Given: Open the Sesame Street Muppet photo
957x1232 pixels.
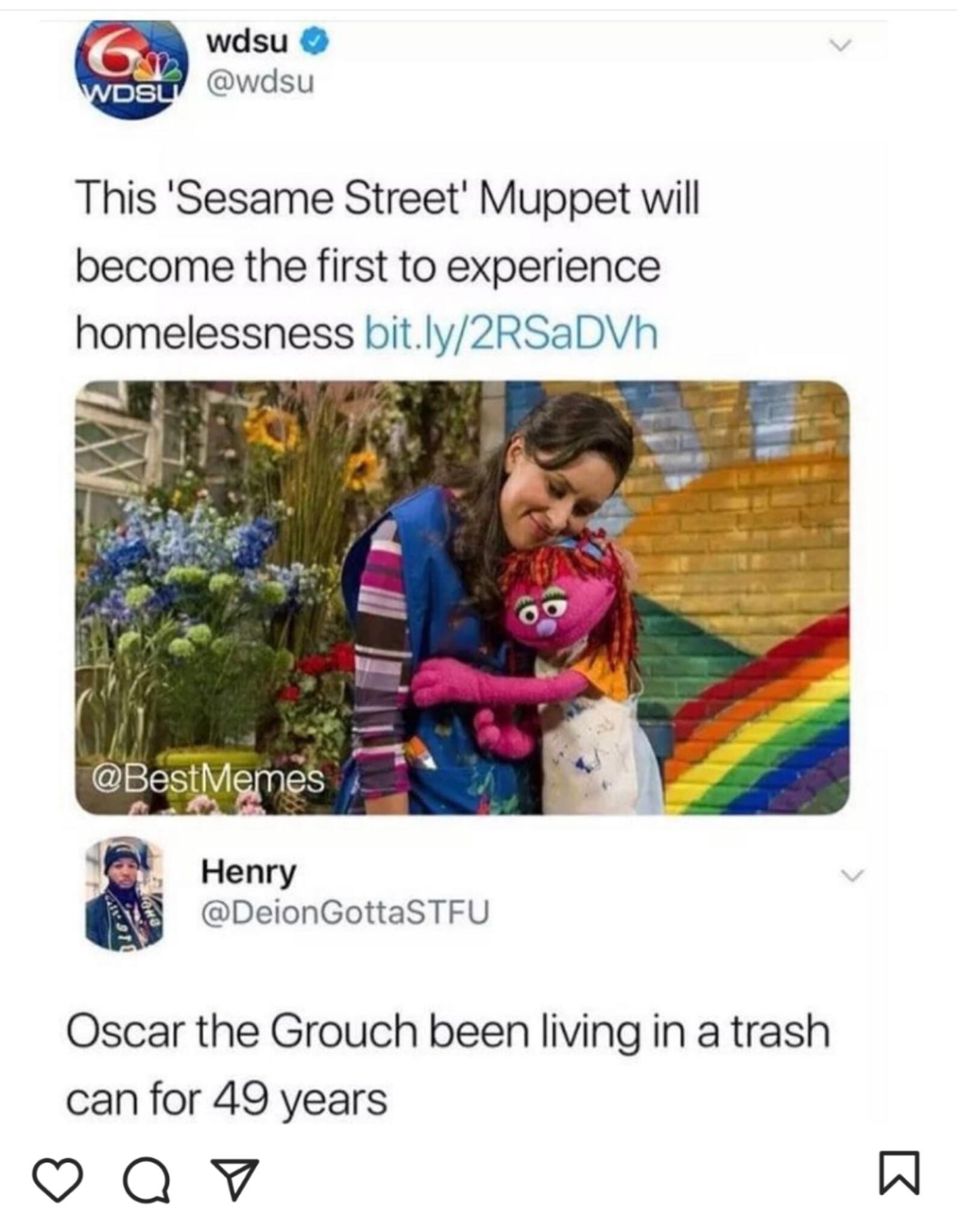Looking at the screenshot, I should pos(462,597).
